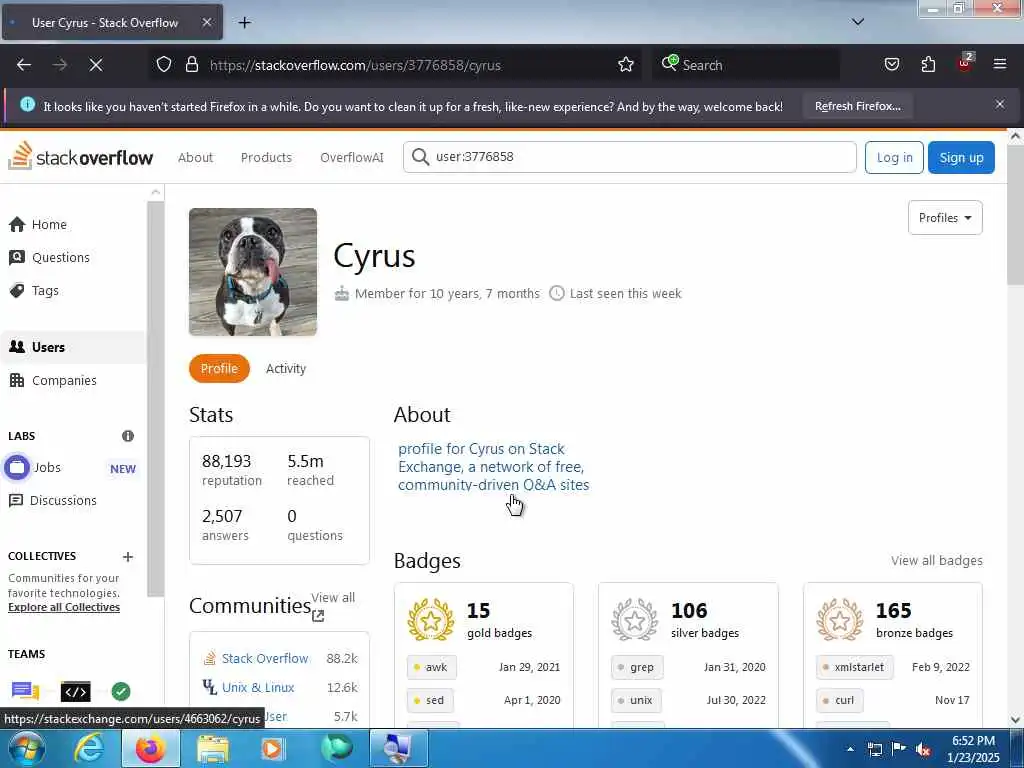Click View all communities link

(x=333, y=605)
